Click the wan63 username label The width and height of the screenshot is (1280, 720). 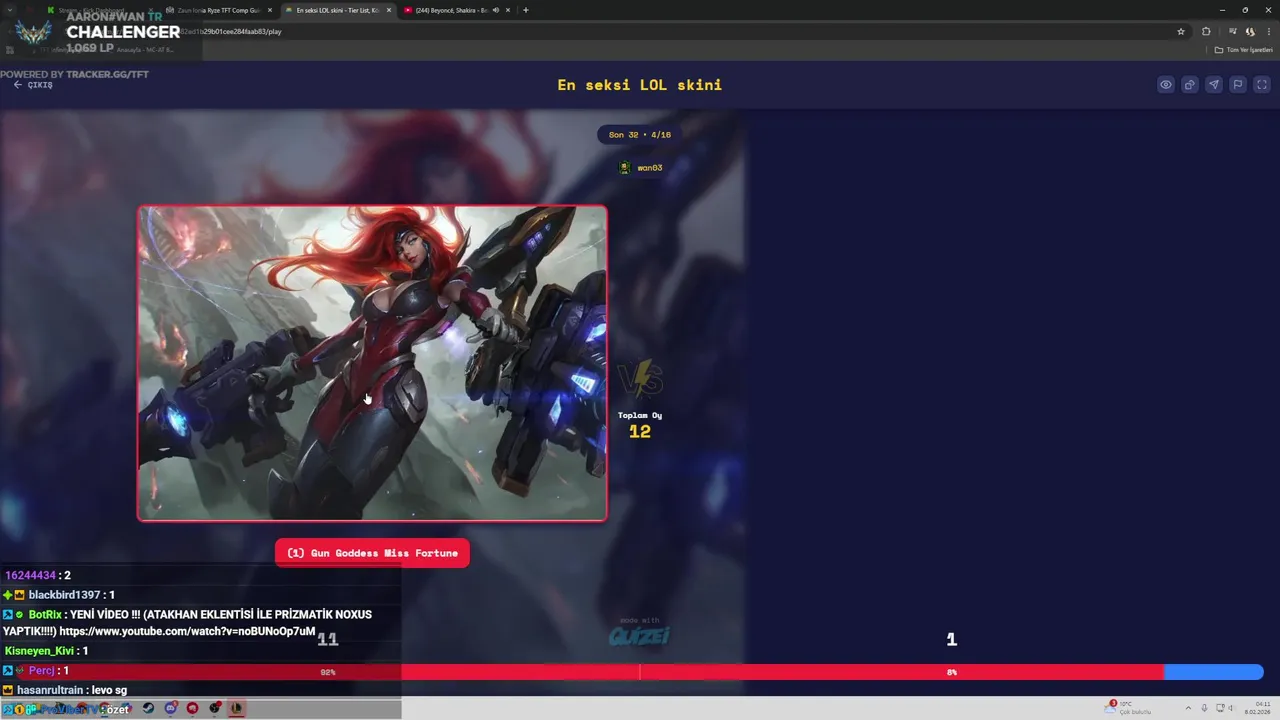click(x=650, y=168)
